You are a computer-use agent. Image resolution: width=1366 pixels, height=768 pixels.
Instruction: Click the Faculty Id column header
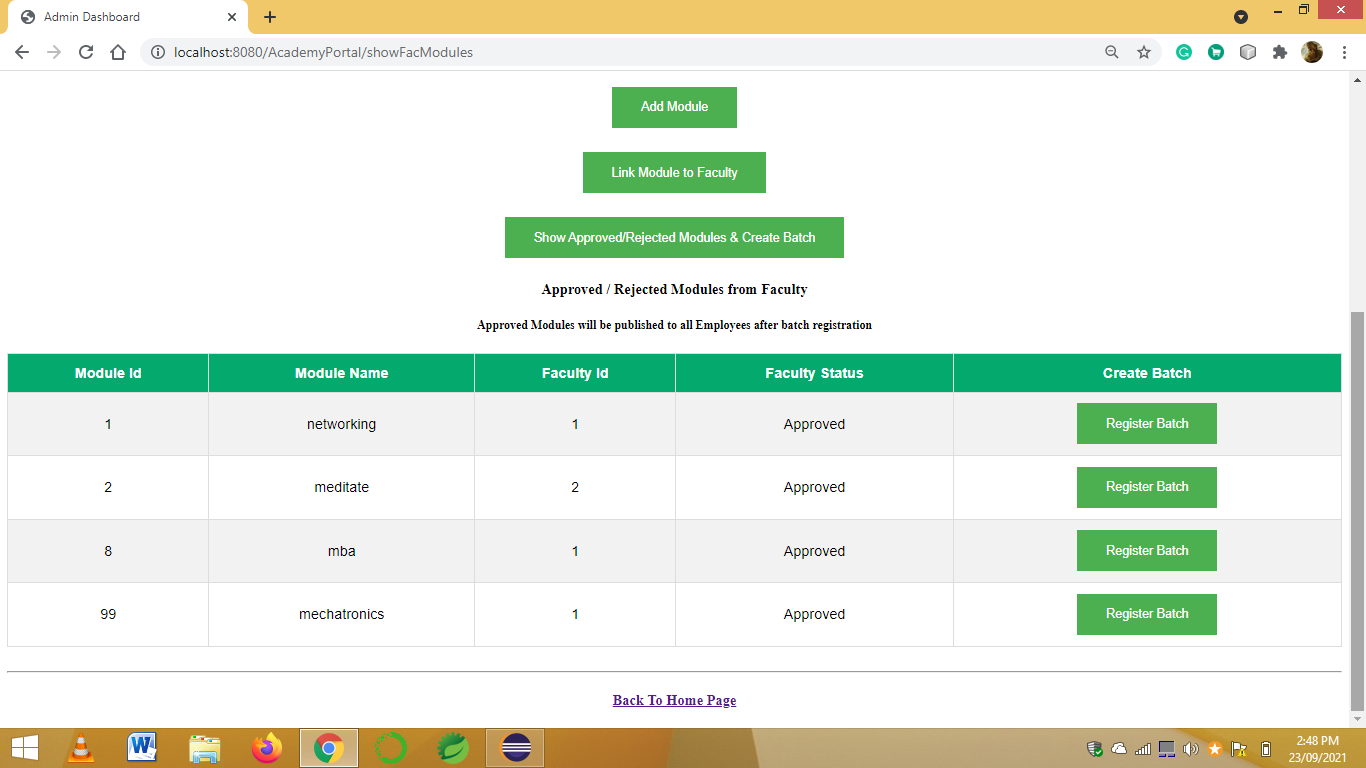(575, 373)
